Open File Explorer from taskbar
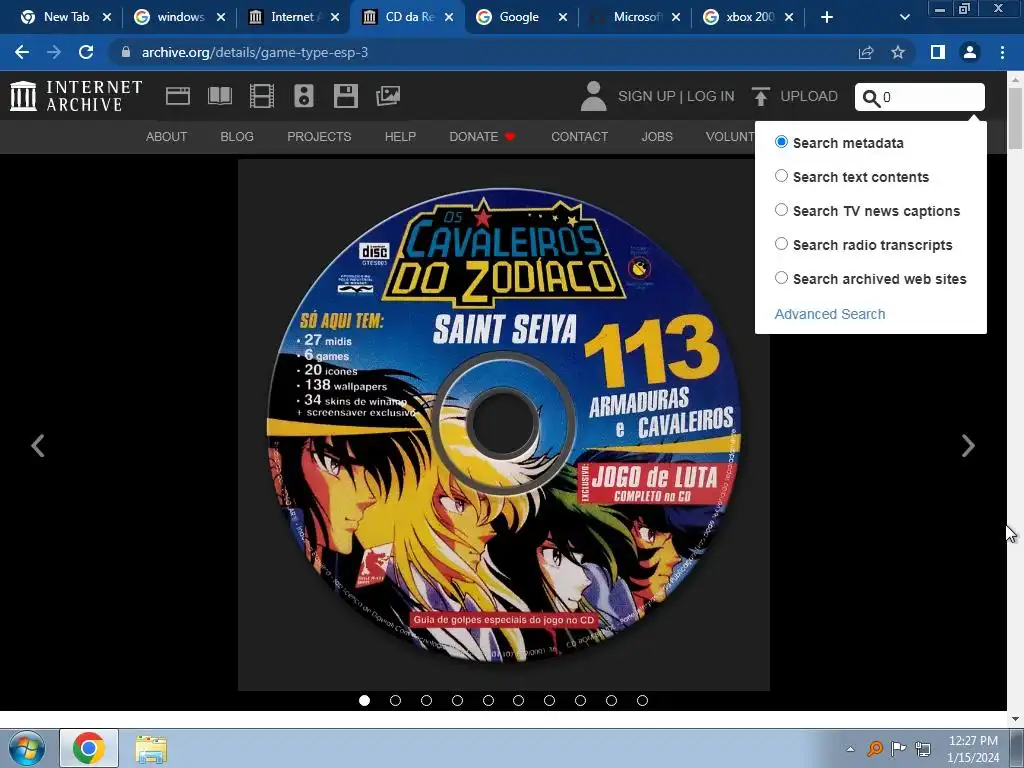This screenshot has width=1024, height=768. click(x=152, y=749)
